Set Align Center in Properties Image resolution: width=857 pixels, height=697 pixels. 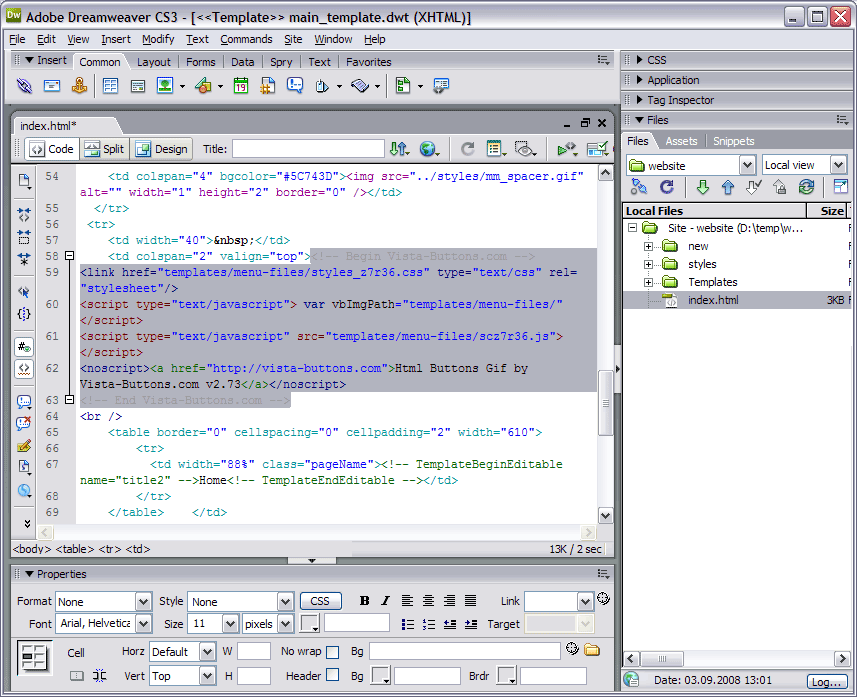pyautogui.click(x=428, y=601)
